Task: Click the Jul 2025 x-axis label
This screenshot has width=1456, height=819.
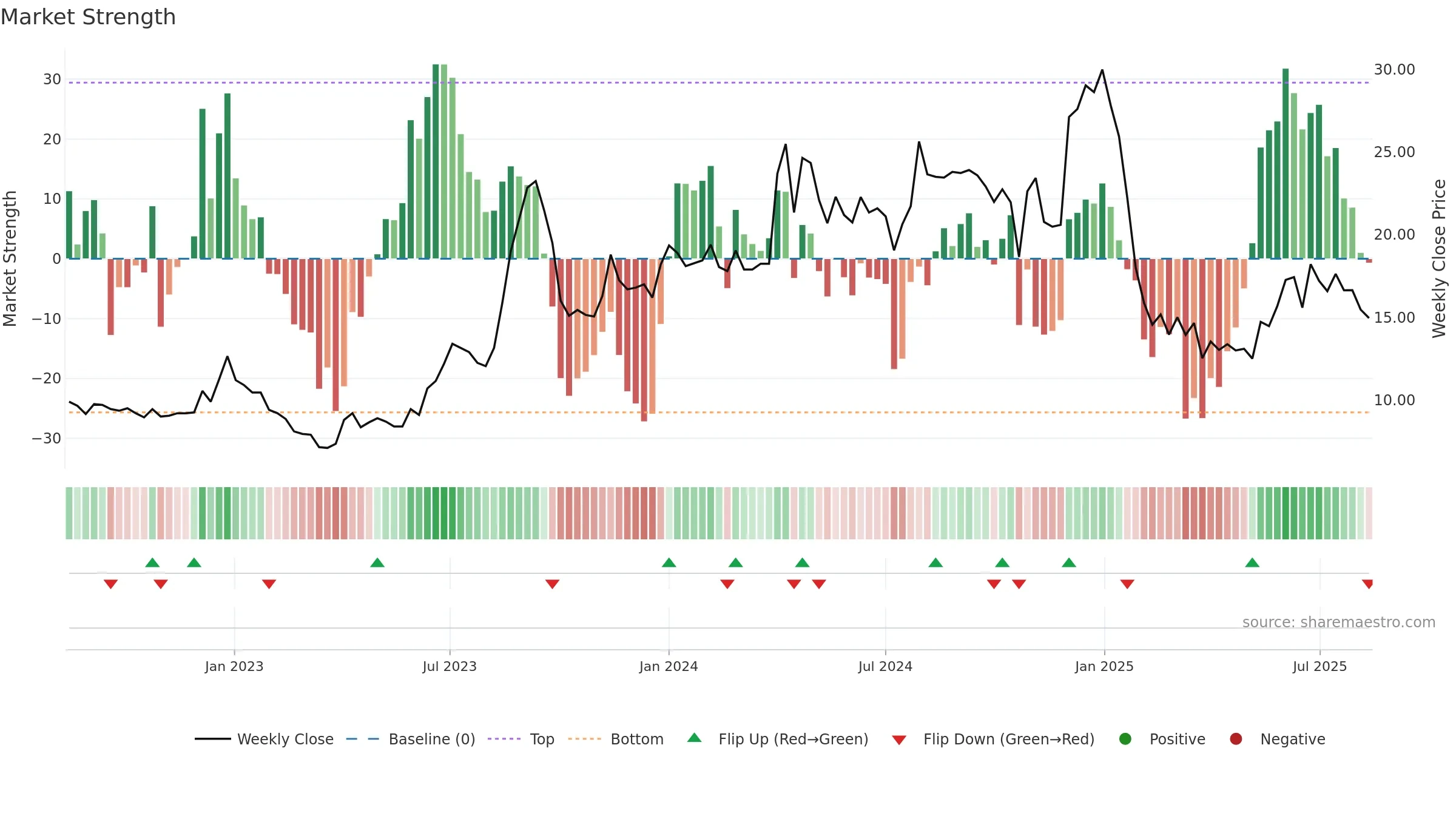Action: (1319, 667)
